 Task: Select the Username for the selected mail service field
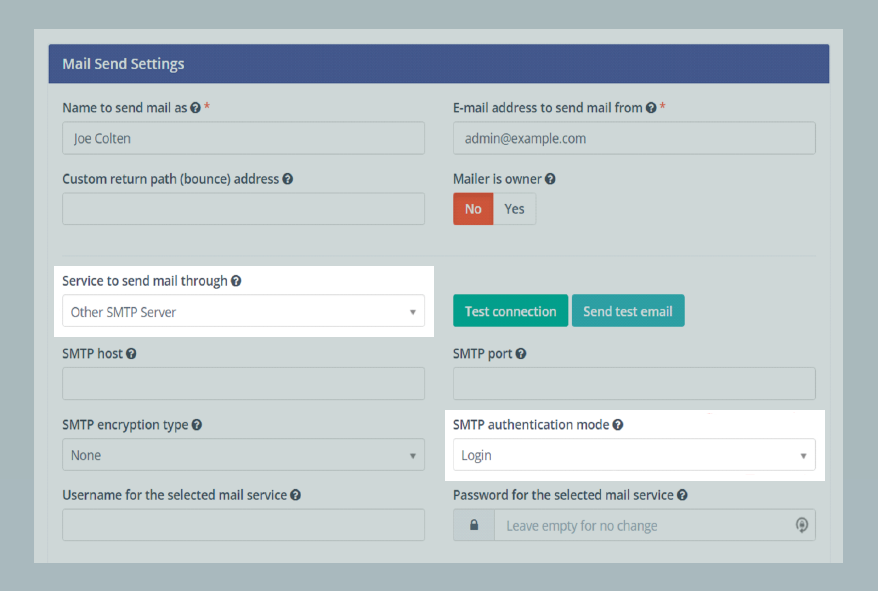(243, 525)
